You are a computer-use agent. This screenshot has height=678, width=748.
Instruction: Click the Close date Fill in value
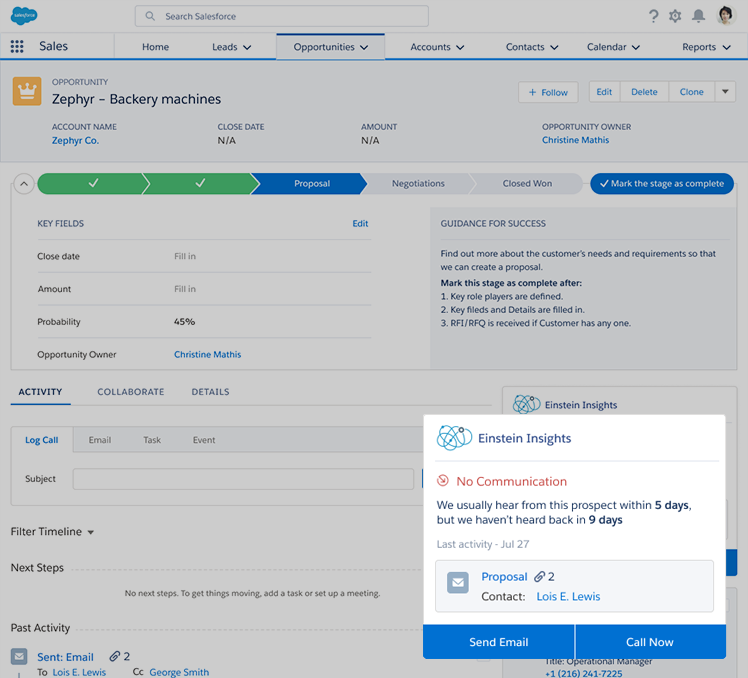click(185, 256)
